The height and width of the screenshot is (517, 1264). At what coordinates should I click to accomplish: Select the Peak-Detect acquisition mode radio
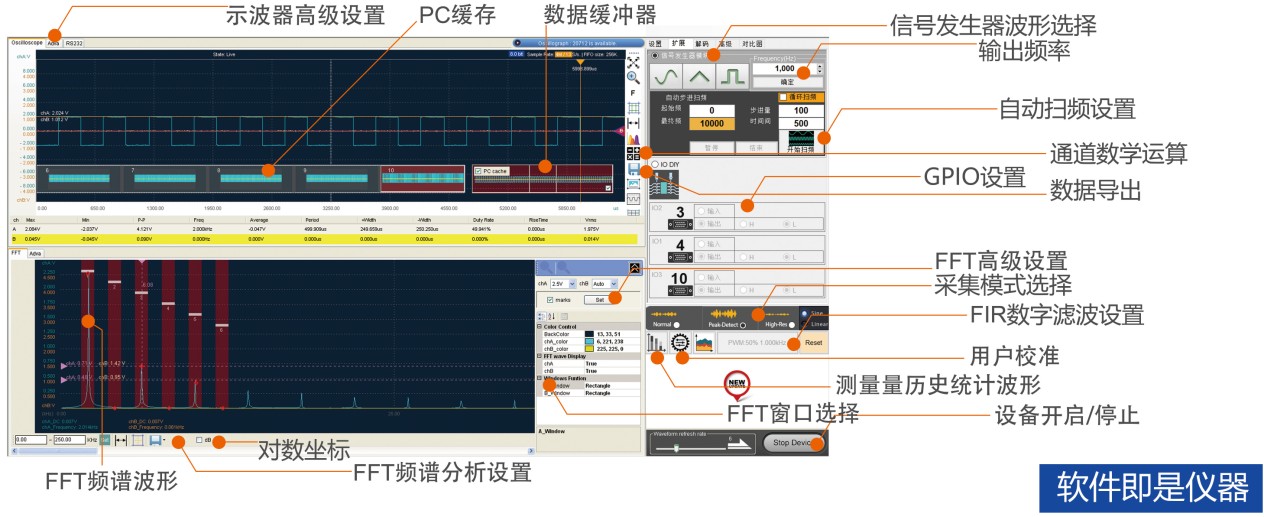[743, 325]
